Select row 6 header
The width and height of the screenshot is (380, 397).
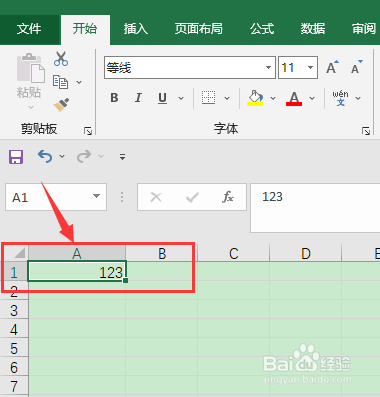(14, 368)
